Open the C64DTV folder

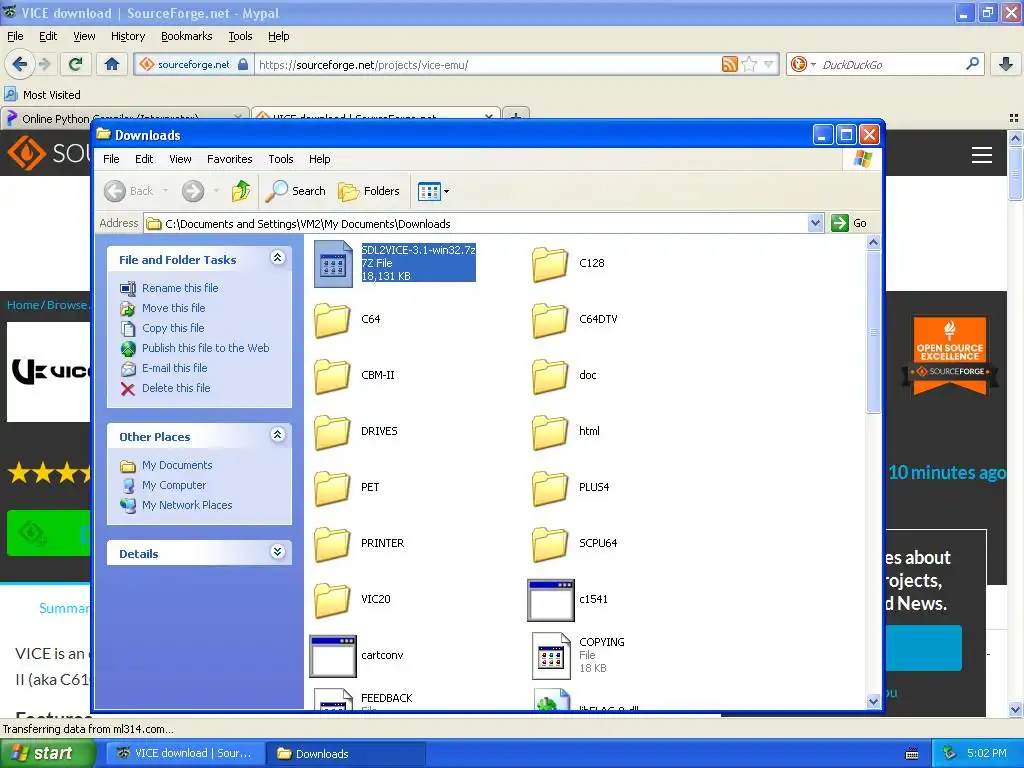[550, 320]
